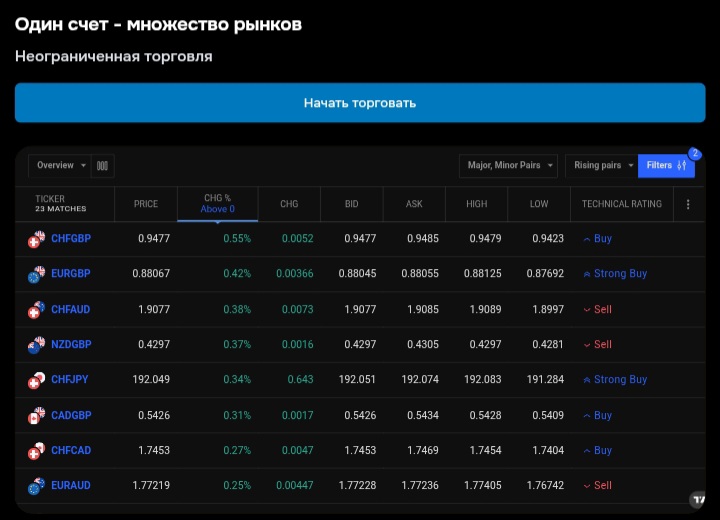Open the Rising pairs dropdown
This screenshot has height=520, width=720.
click(603, 166)
